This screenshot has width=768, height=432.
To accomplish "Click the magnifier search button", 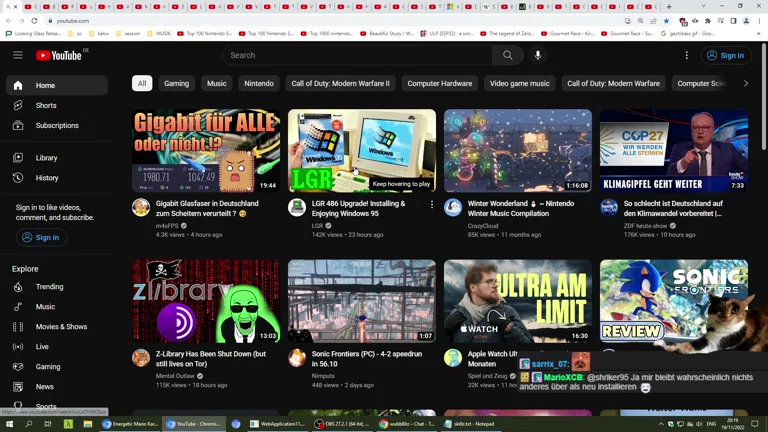I will click(x=507, y=56).
